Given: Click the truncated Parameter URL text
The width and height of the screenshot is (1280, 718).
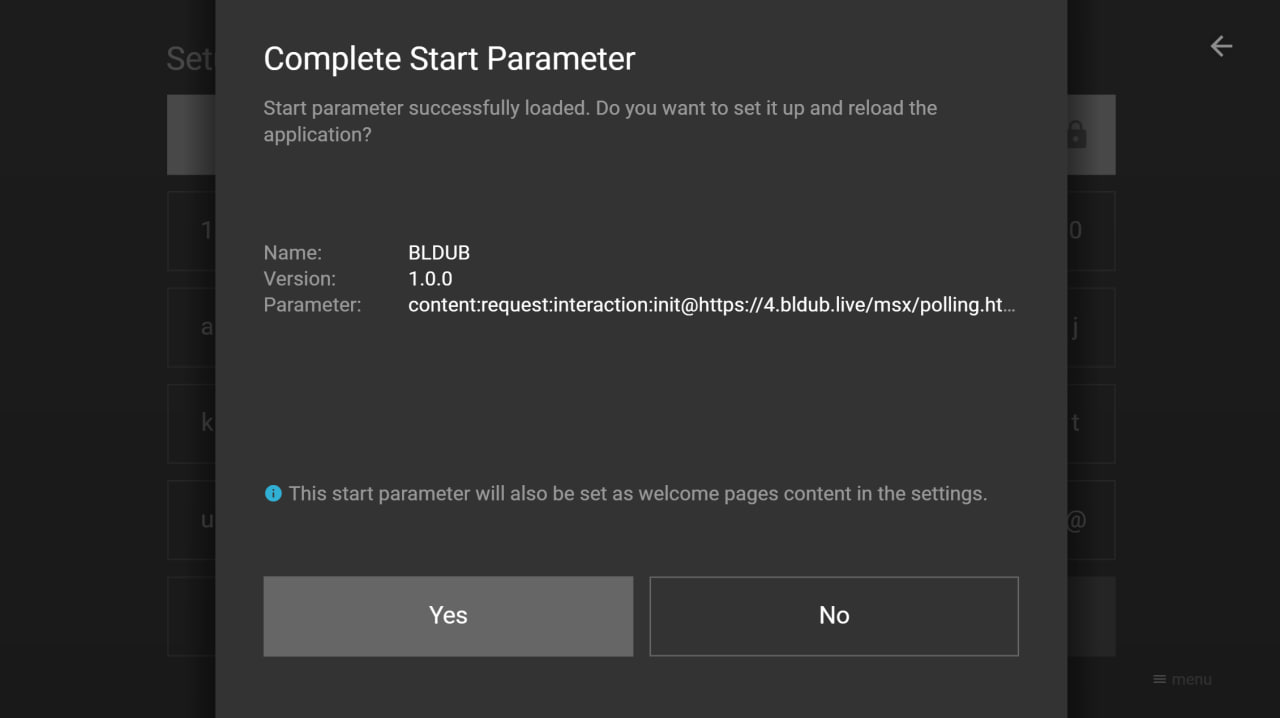Looking at the screenshot, I should 711,305.
